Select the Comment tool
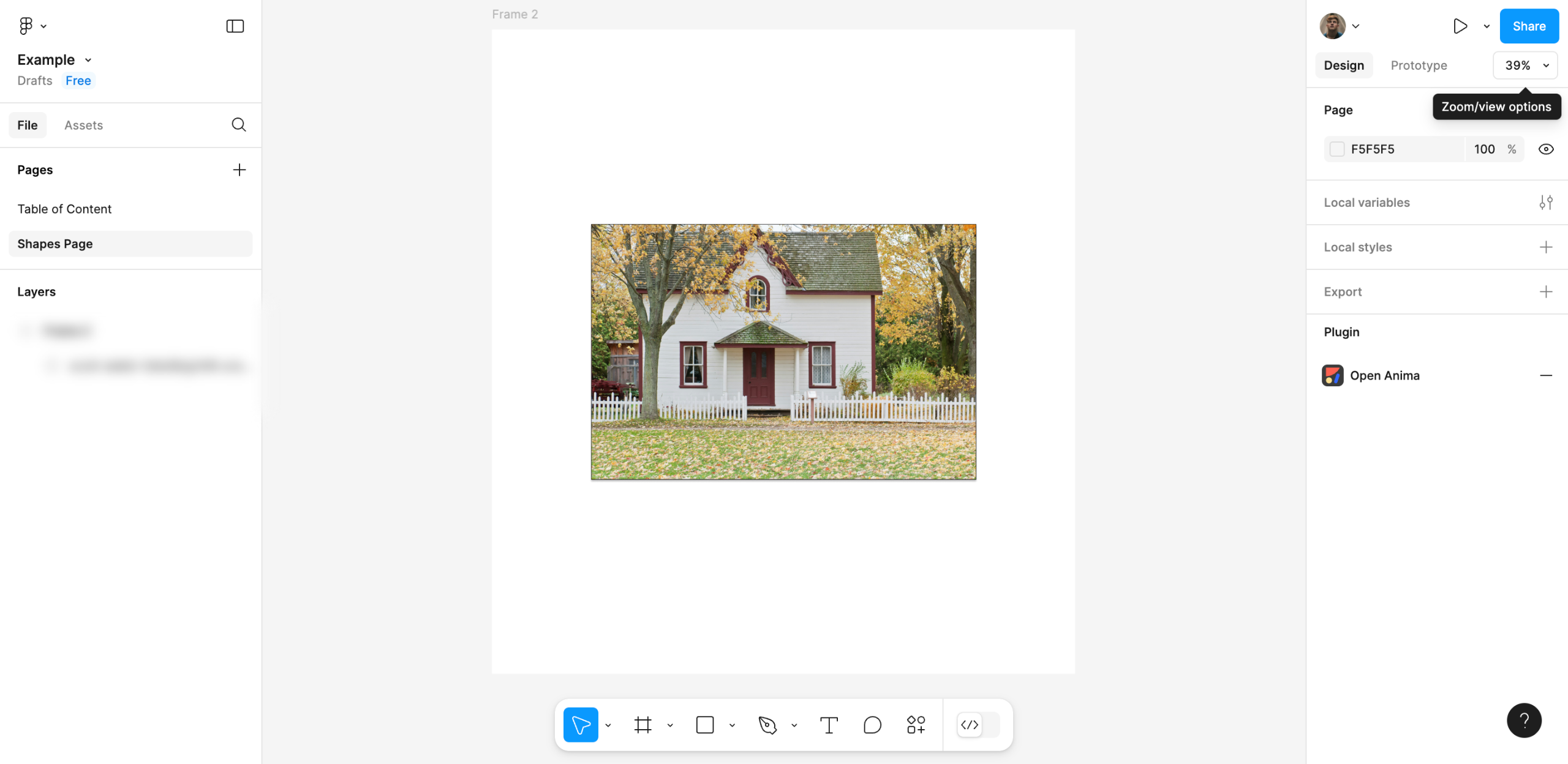Viewport: 1568px width, 764px height. tap(872, 725)
